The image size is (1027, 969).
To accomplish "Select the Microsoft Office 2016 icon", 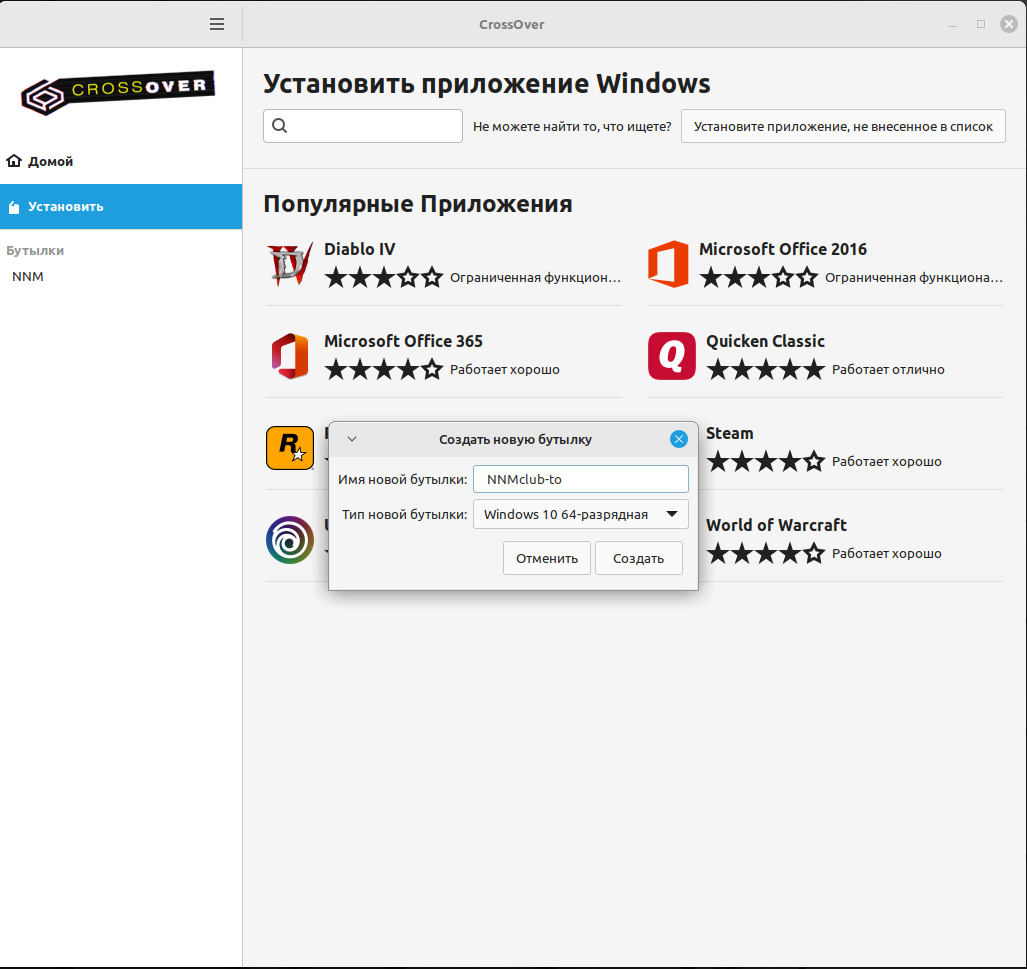I will [668, 264].
